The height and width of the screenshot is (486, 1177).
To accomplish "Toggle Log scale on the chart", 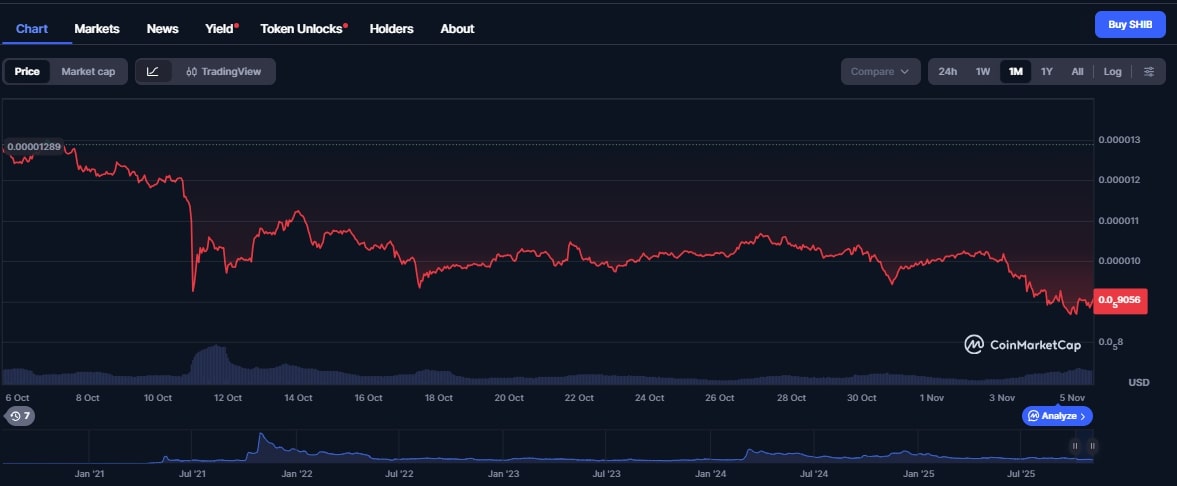I will [x=1112, y=71].
